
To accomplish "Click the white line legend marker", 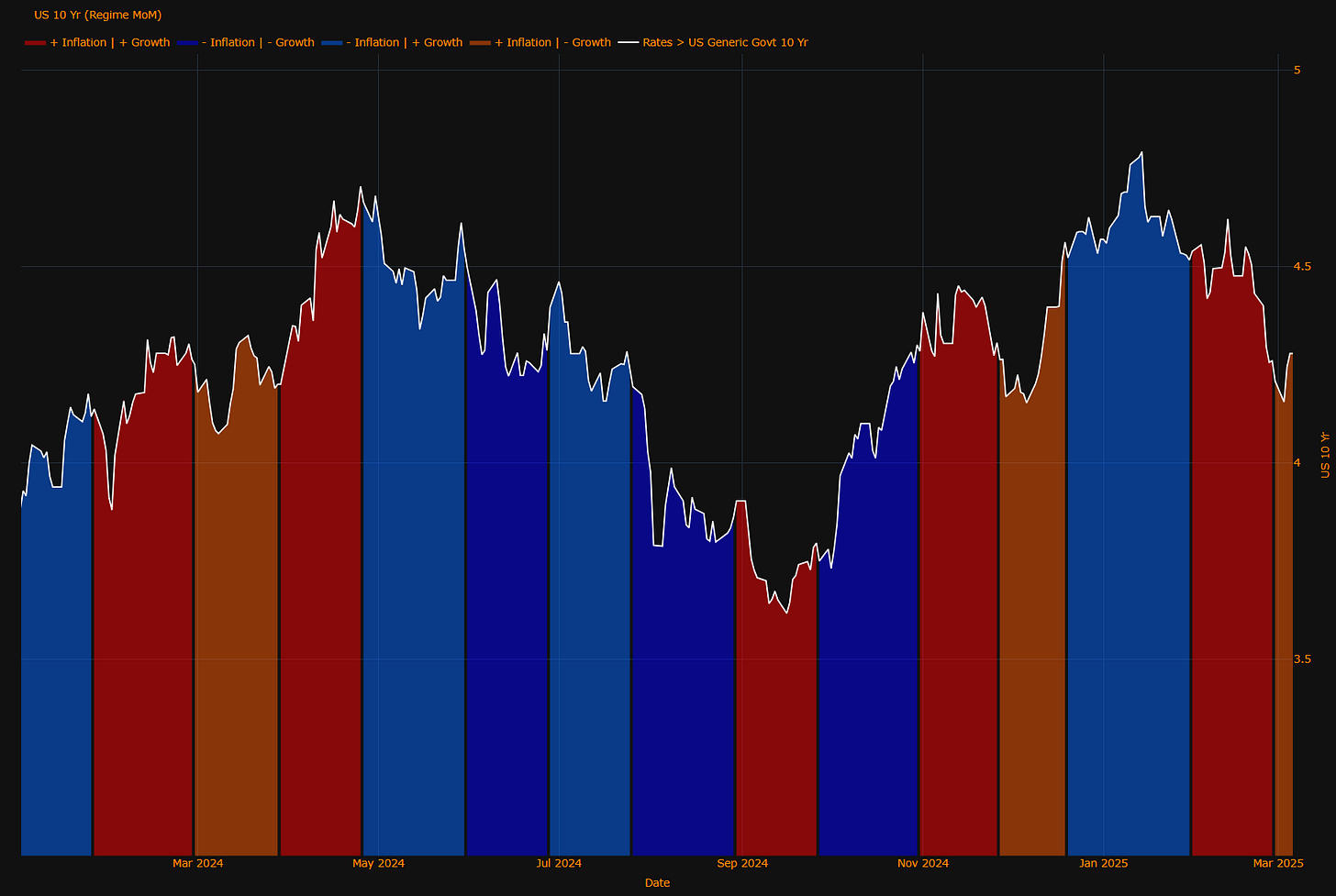I will coord(628,43).
